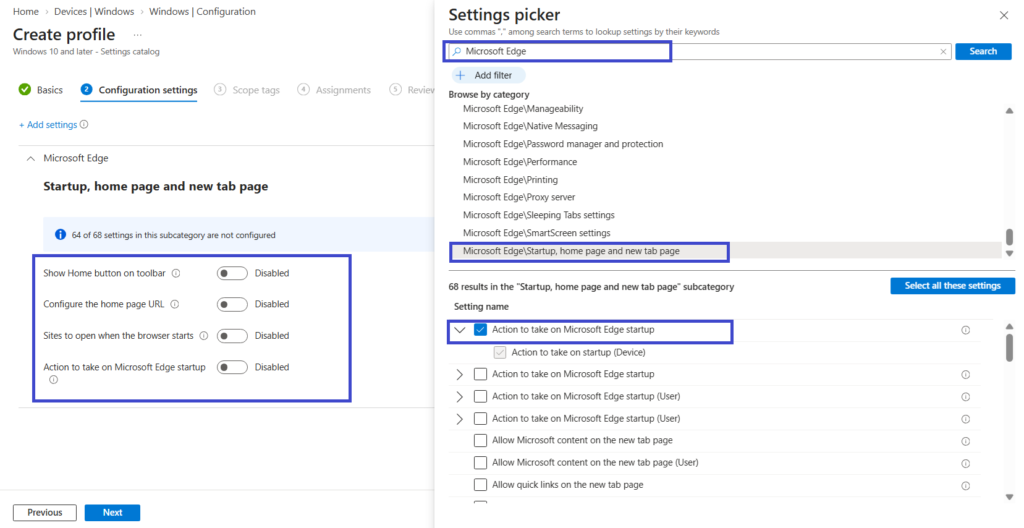The height and width of the screenshot is (528, 1024).
Task: Click results list scrollbar down arrow
Action: 1010,497
